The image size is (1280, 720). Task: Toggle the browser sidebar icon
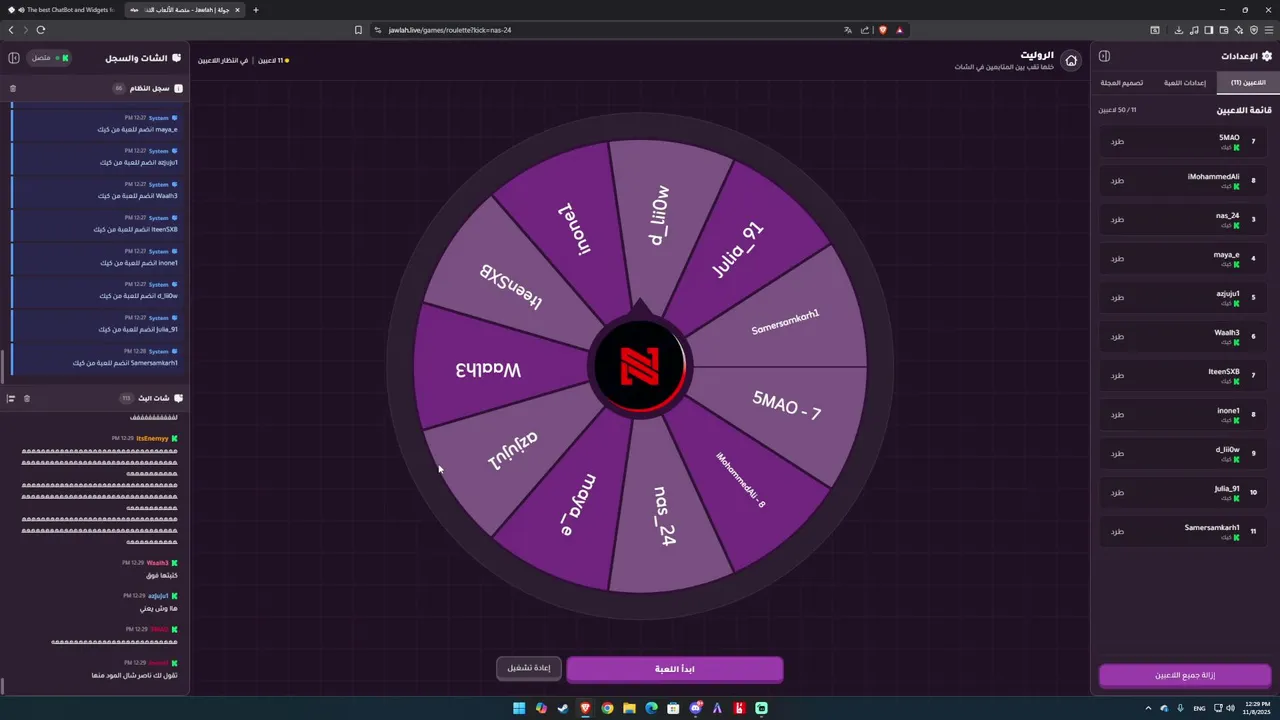click(x=1209, y=30)
